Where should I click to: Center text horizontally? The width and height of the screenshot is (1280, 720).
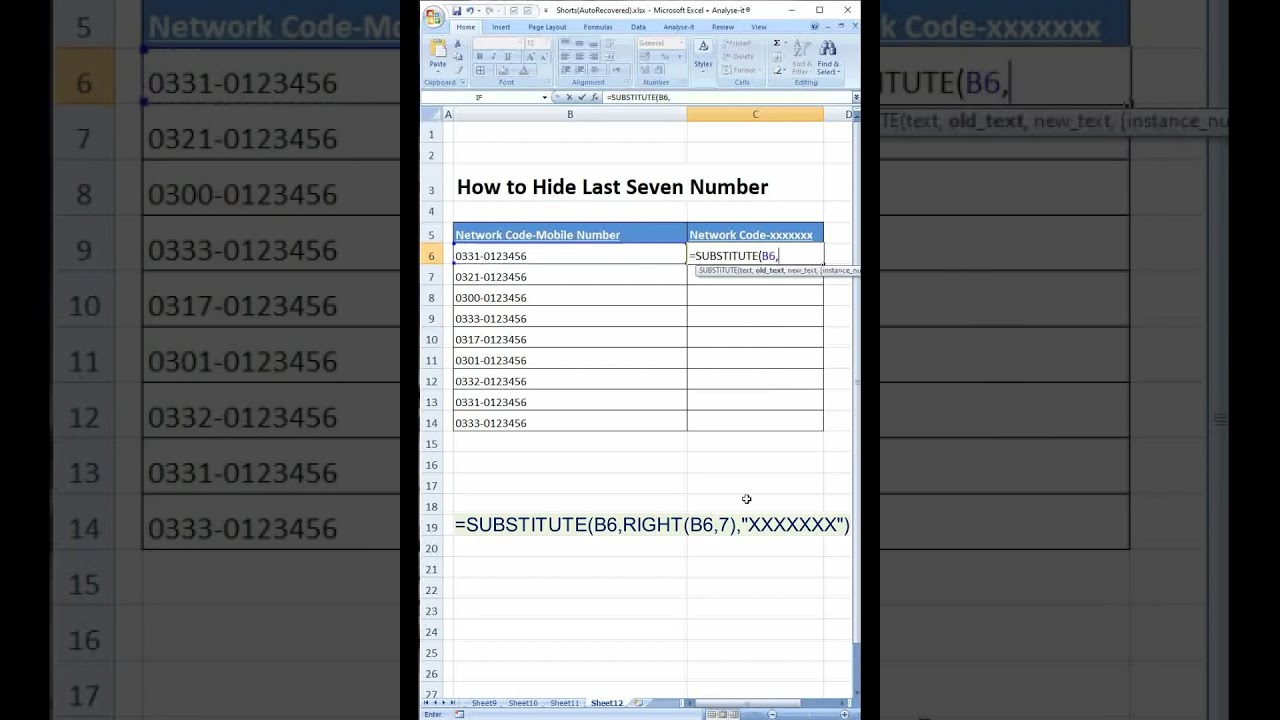coord(579,57)
